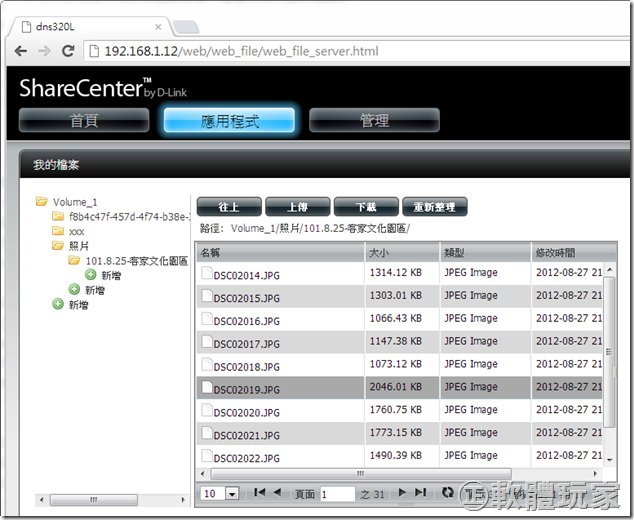Screen dimensions: 634x520
Task: Click green 新增 icon under 101.8.25 folder
Action: tap(91, 275)
